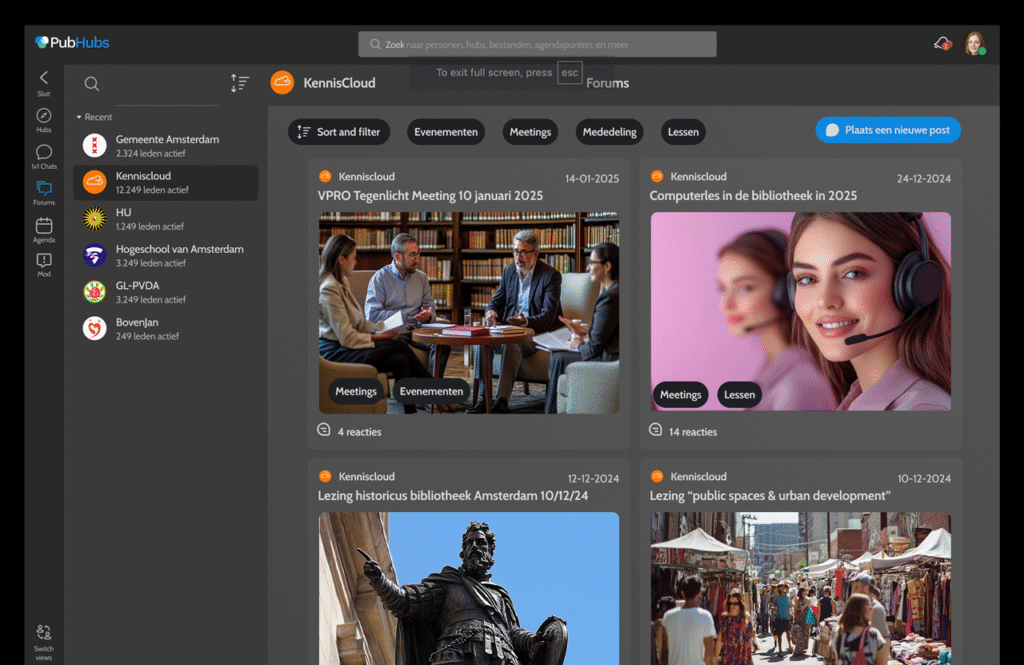Viewport: 1024px width, 665px height.
Task: Click Plaats een nieuwe post button
Action: click(888, 130)
